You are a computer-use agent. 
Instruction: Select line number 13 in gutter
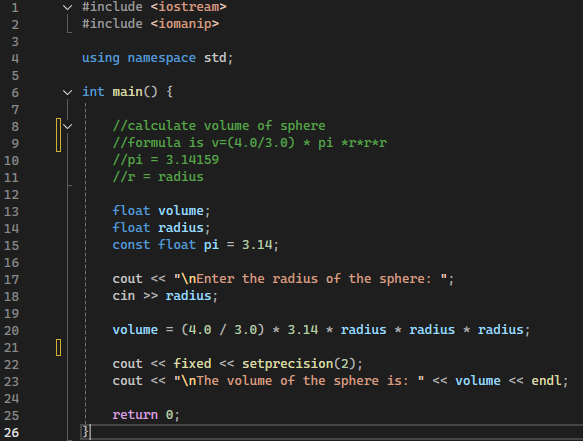(11, 211)
